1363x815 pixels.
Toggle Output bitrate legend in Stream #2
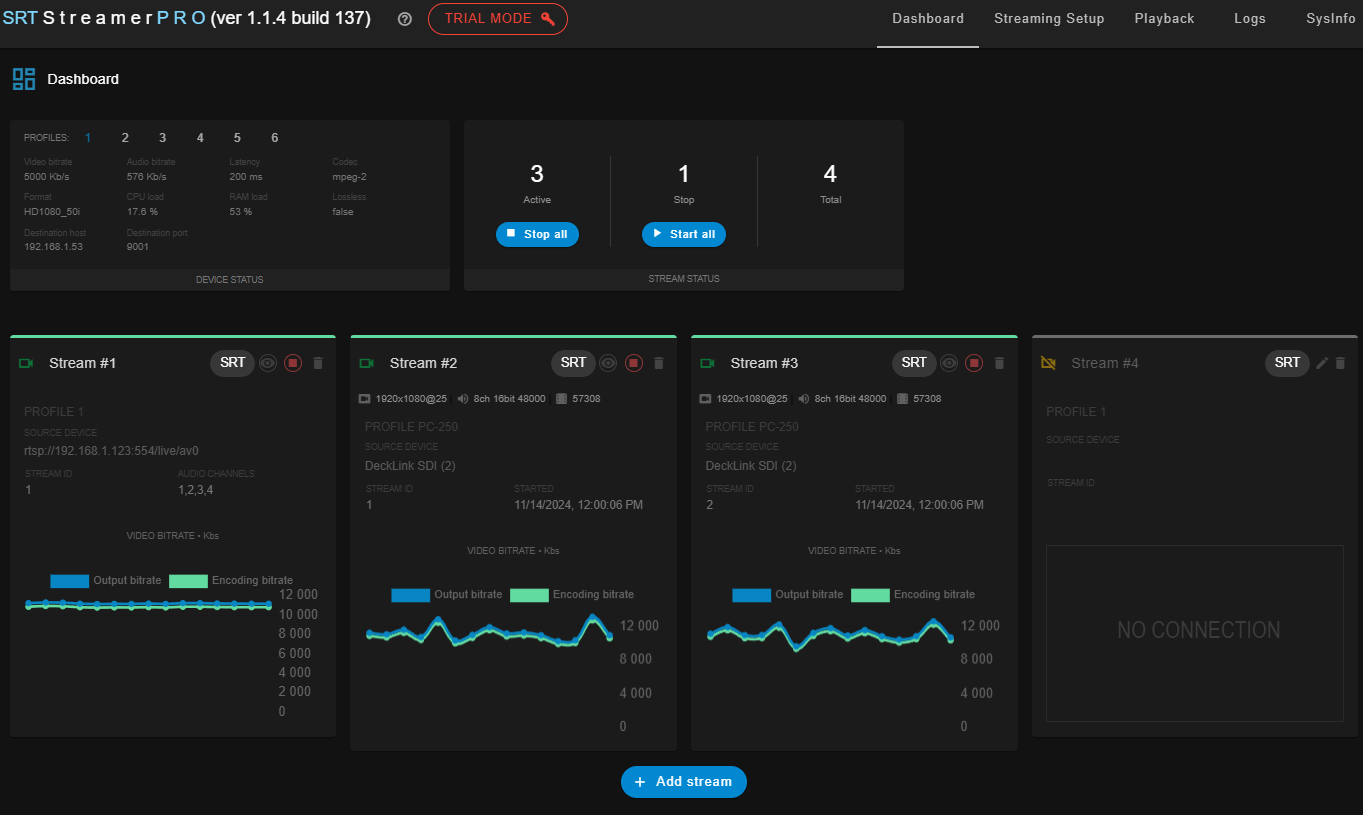(447, 594)
